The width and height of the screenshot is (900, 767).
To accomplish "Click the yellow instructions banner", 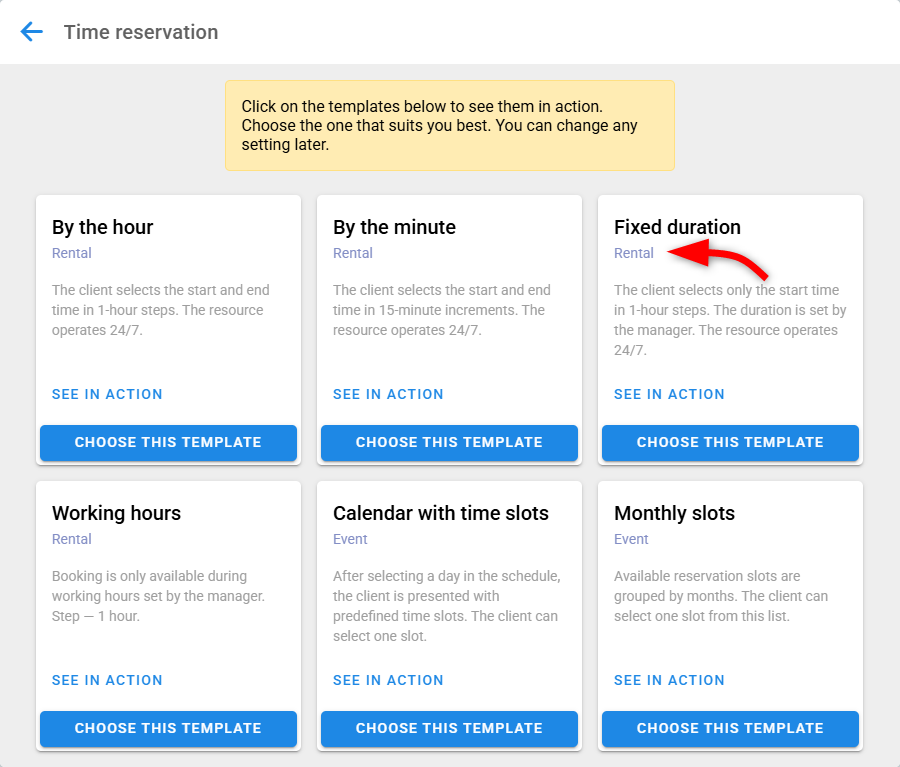I will 449,126.
